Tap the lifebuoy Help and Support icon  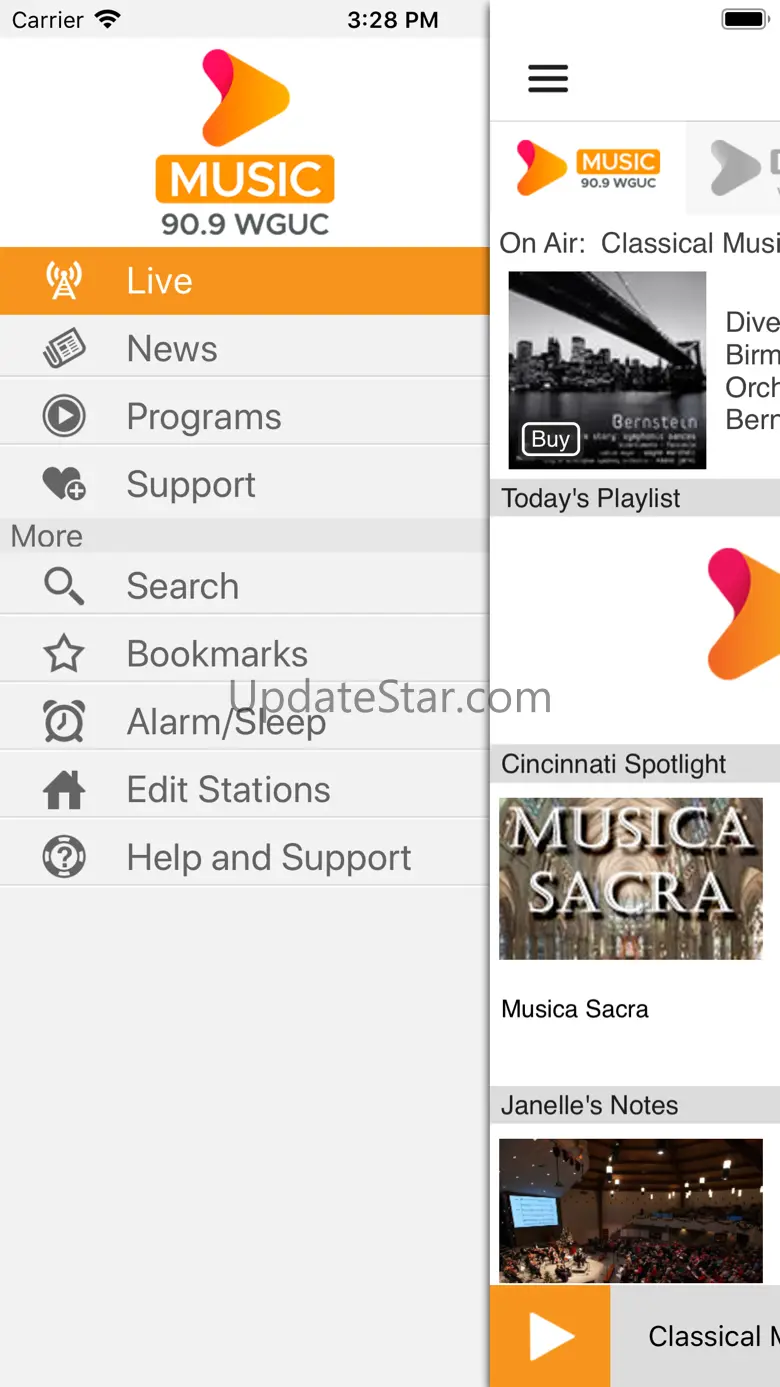[x=64, y=857]
